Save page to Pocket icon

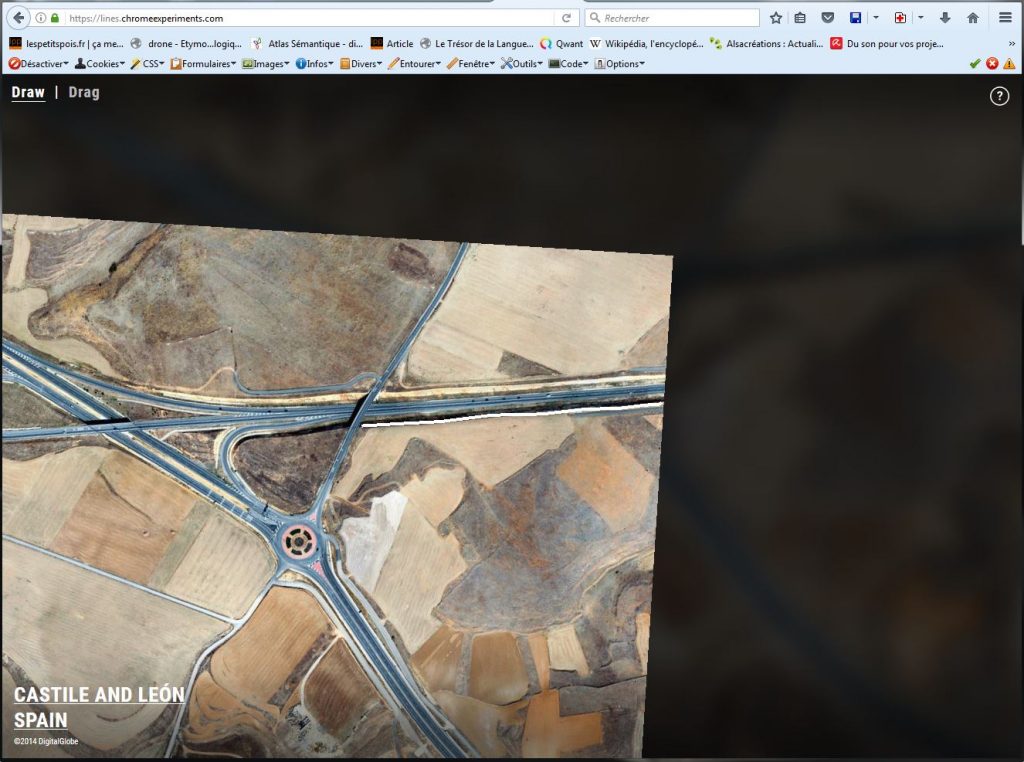tap(827, 18)
